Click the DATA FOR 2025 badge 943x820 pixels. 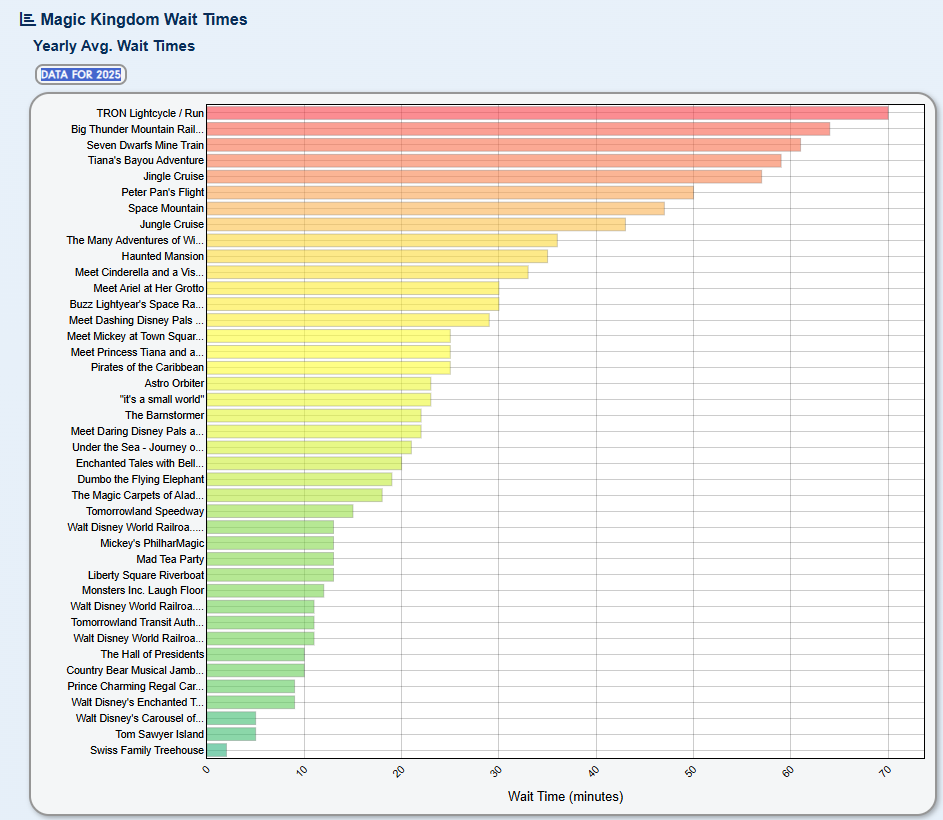click(82, 75)
